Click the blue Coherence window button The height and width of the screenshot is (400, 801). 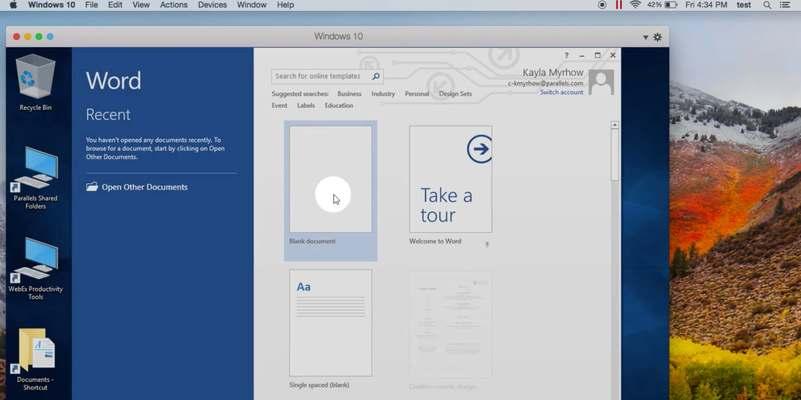click(x=50, y=36)
